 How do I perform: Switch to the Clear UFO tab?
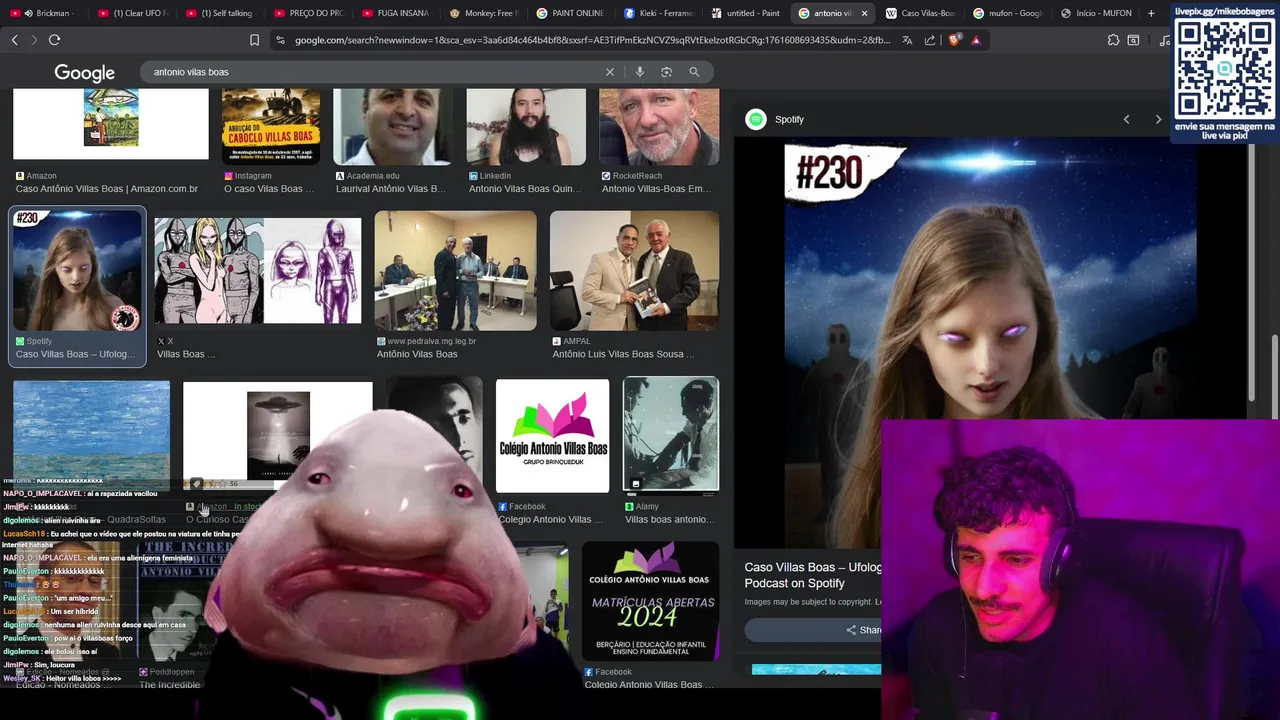coord(133,13)
